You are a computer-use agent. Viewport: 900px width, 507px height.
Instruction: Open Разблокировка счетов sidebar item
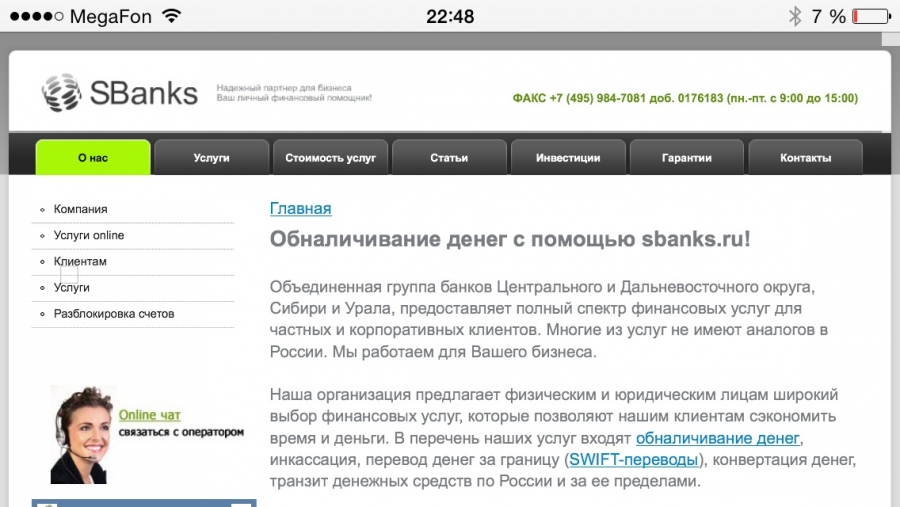coord(114,314)
